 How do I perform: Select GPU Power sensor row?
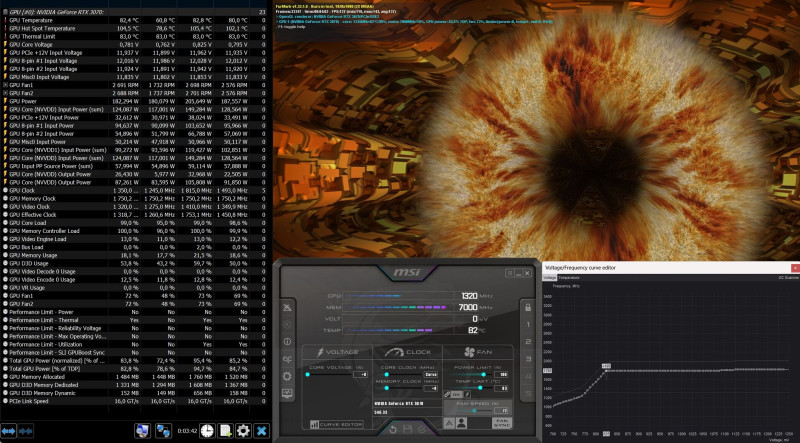tap(134, 101)
